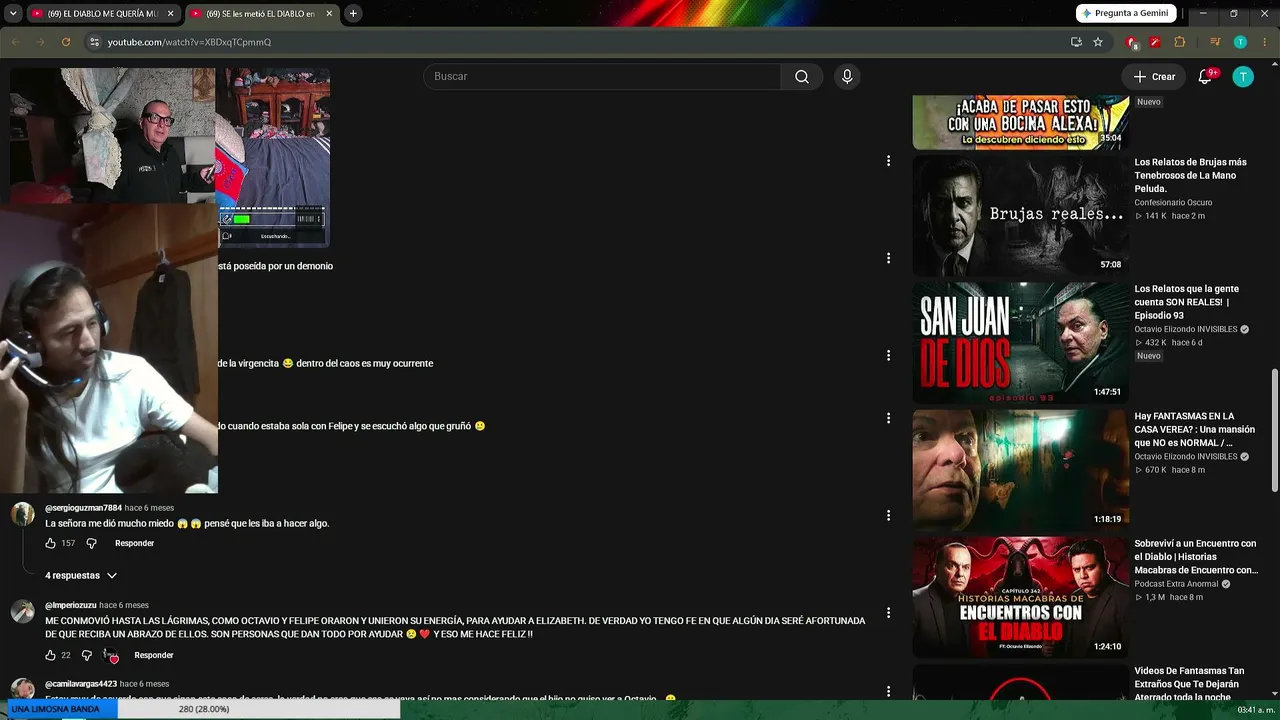Start voice search with the microphone
Image resolution: width=1280 pixels, height=720 pixels.
pyautogui.click(x=847, y=77)
